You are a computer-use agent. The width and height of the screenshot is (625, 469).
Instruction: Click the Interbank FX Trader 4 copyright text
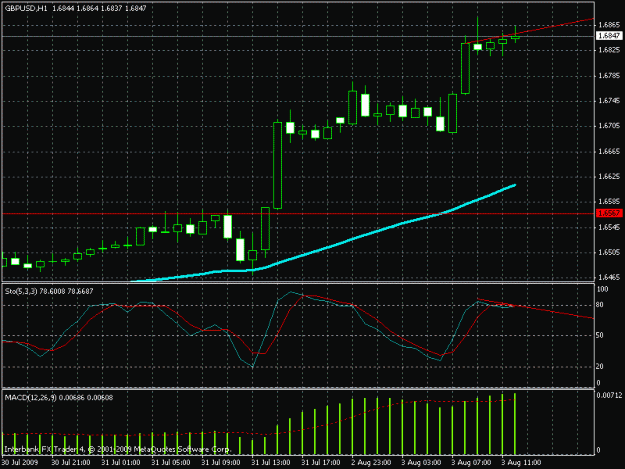click(x=118, y=449)
